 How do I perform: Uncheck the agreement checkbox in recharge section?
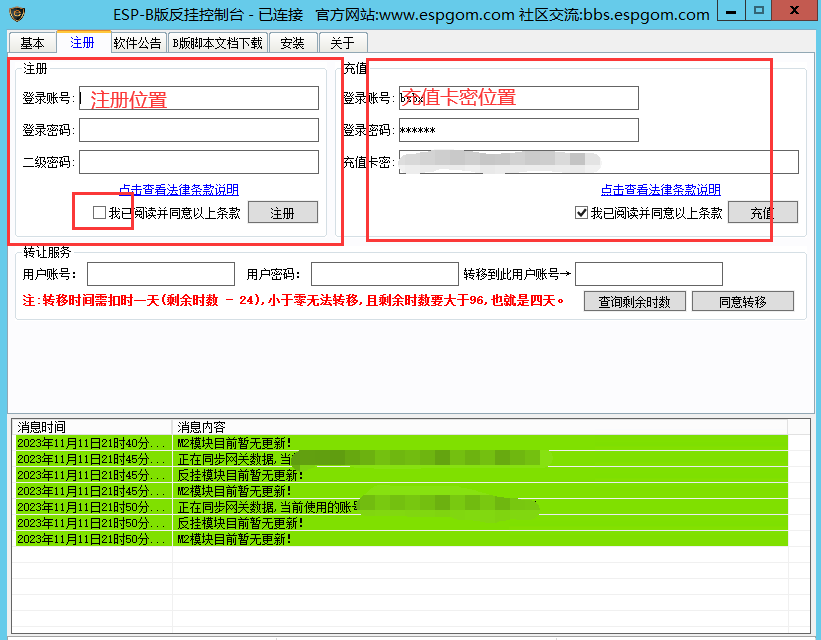click(581, 213)
